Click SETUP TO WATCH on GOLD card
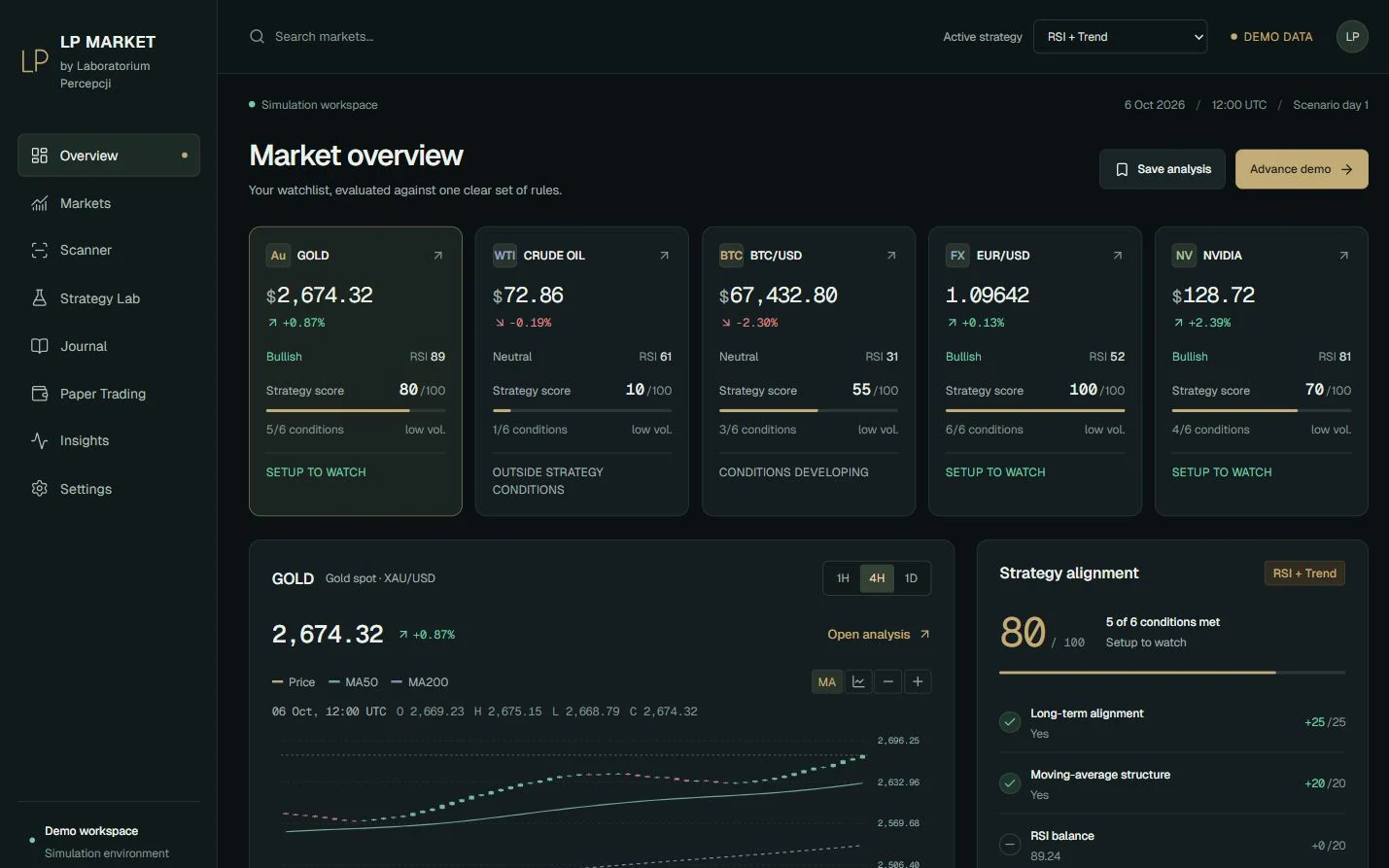 pos(316,472)
